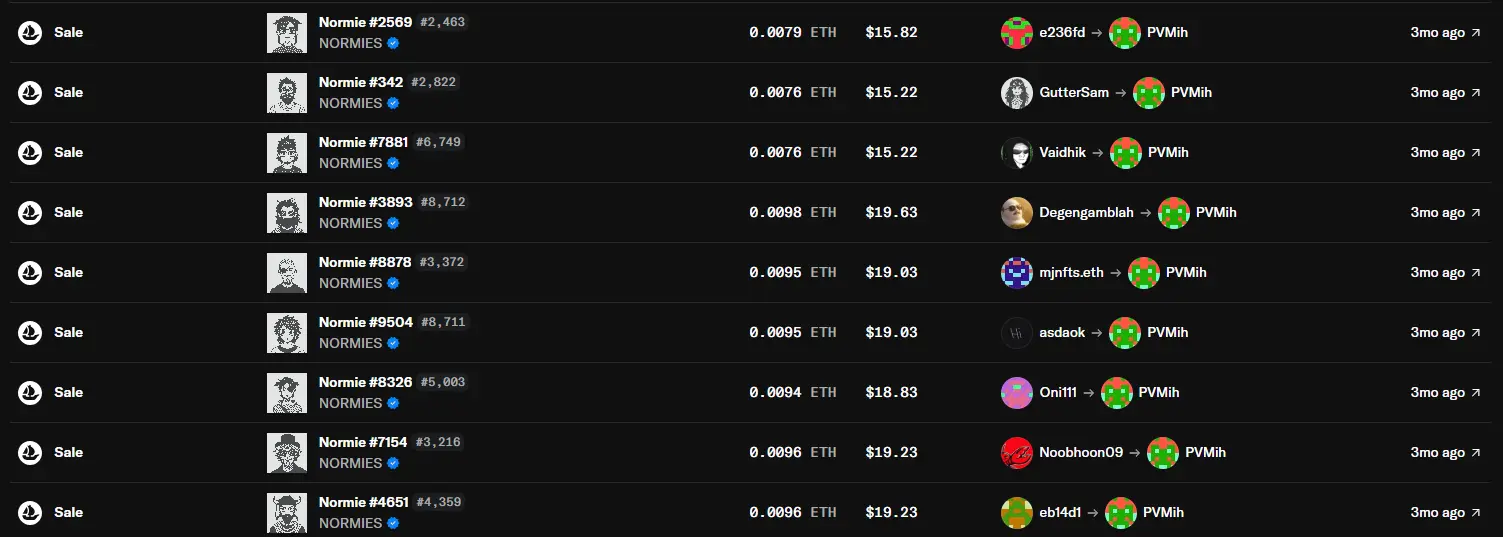This screenshot has width=1503, height=537.
Task: Open the Normie #9504 item link
Action: click(365, 322)
